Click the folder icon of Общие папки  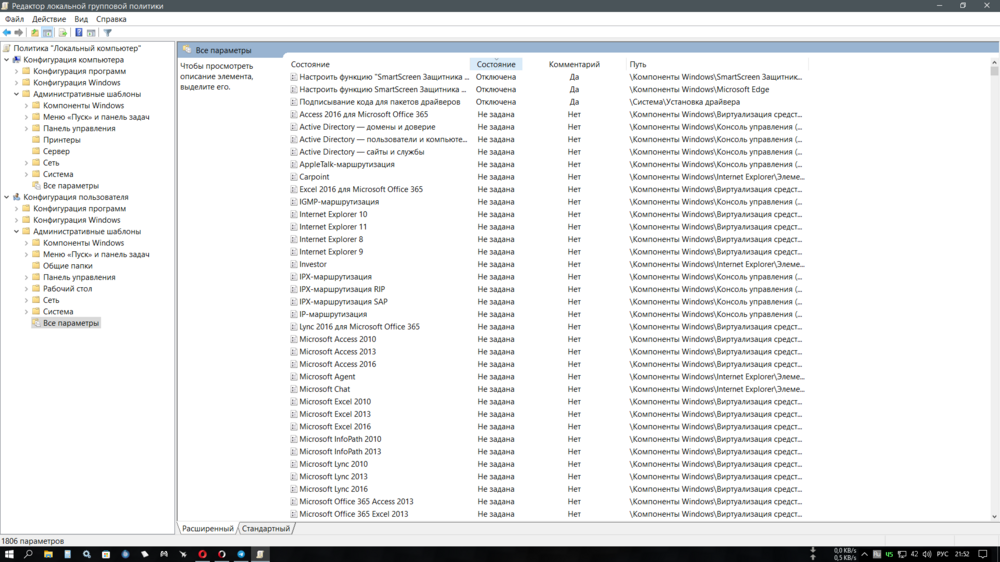click(x=36, y=265)
